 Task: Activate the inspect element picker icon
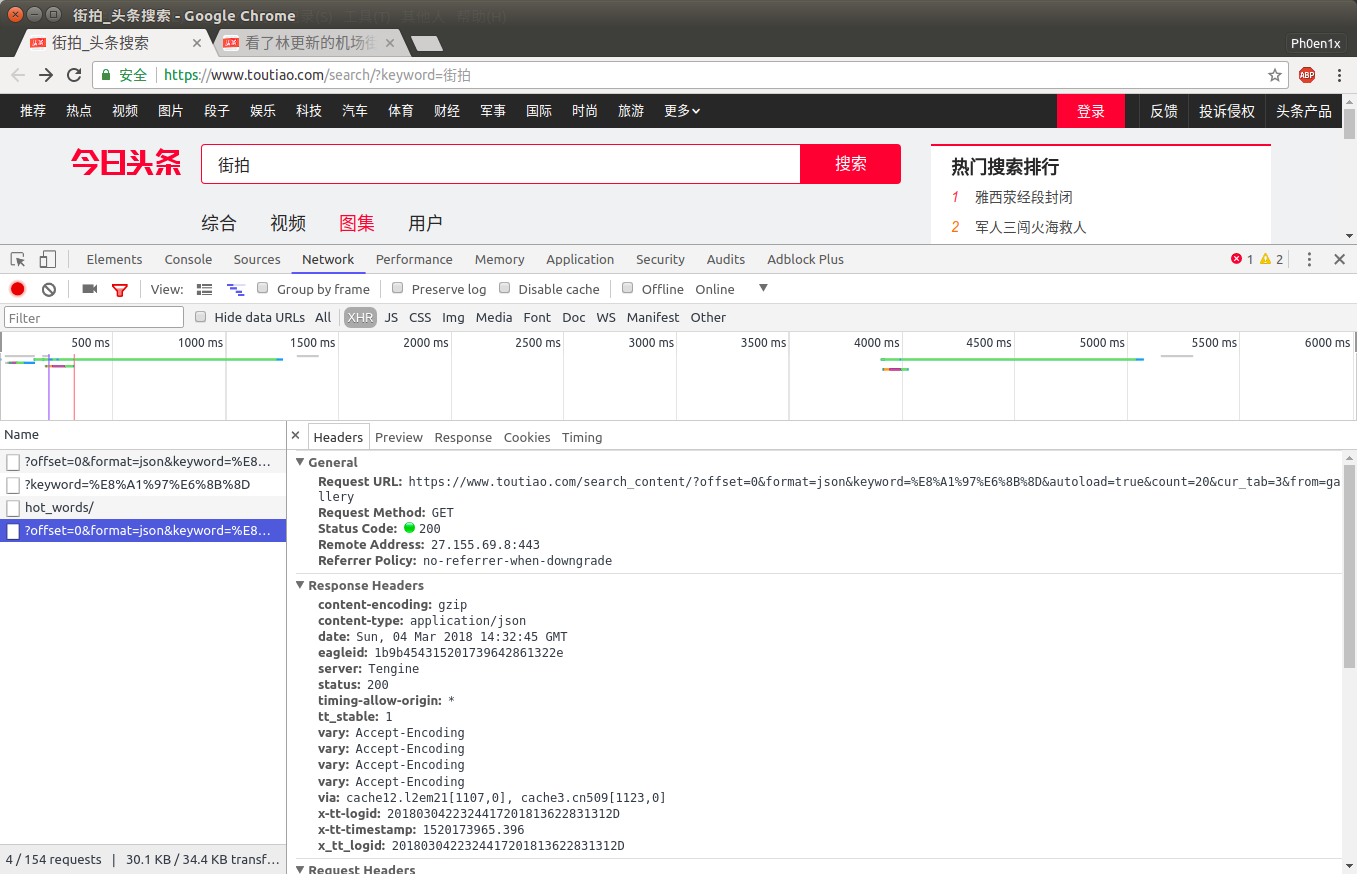tap(18, 259)
